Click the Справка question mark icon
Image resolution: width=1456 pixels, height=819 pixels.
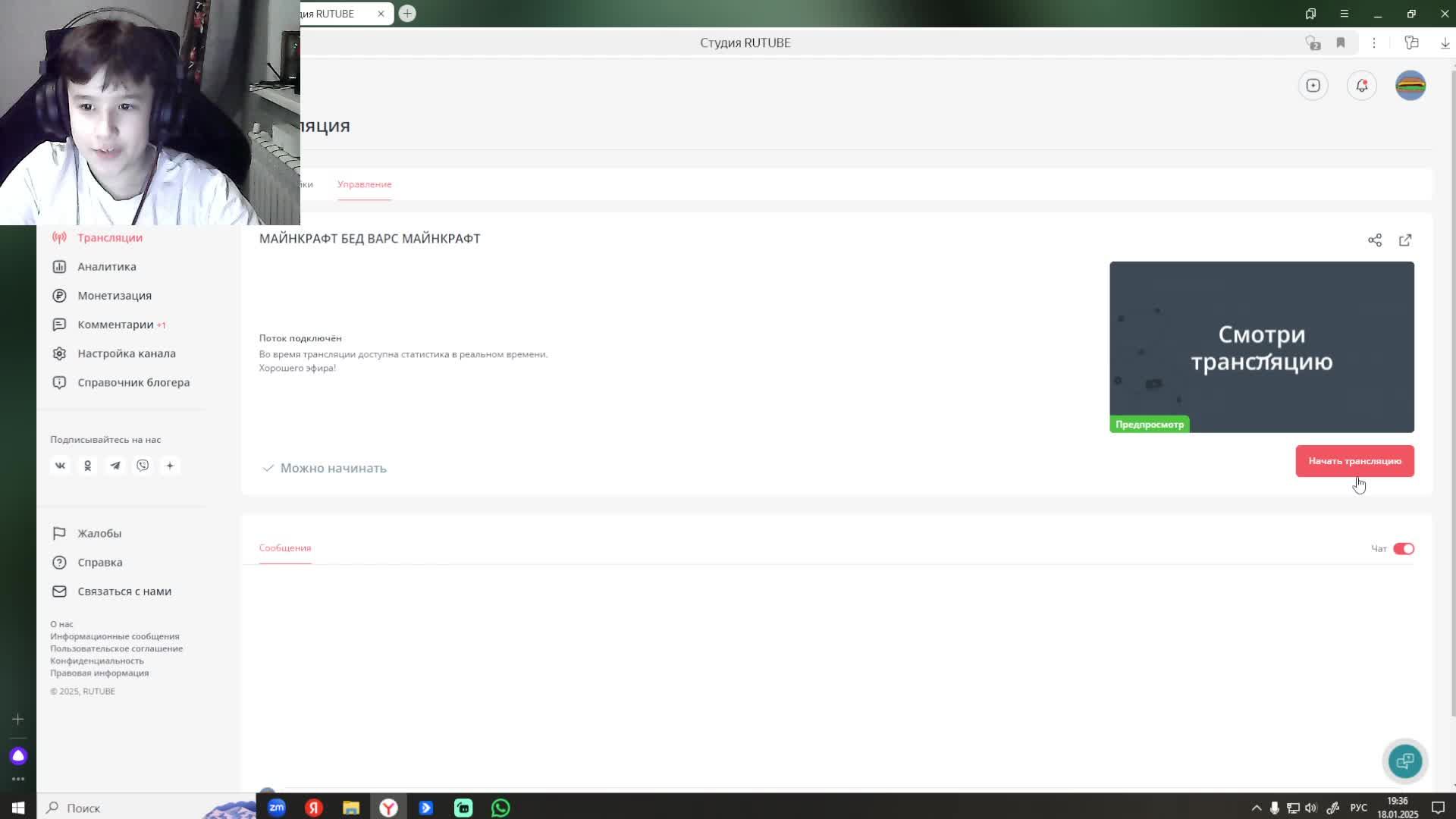[x=59, y=562]
